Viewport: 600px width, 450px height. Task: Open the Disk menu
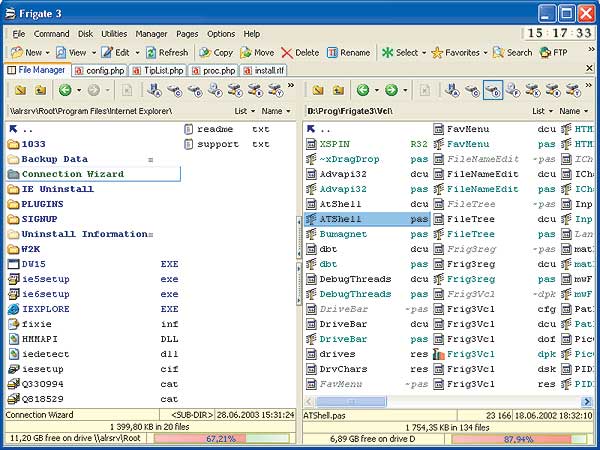tap(85, 34)
